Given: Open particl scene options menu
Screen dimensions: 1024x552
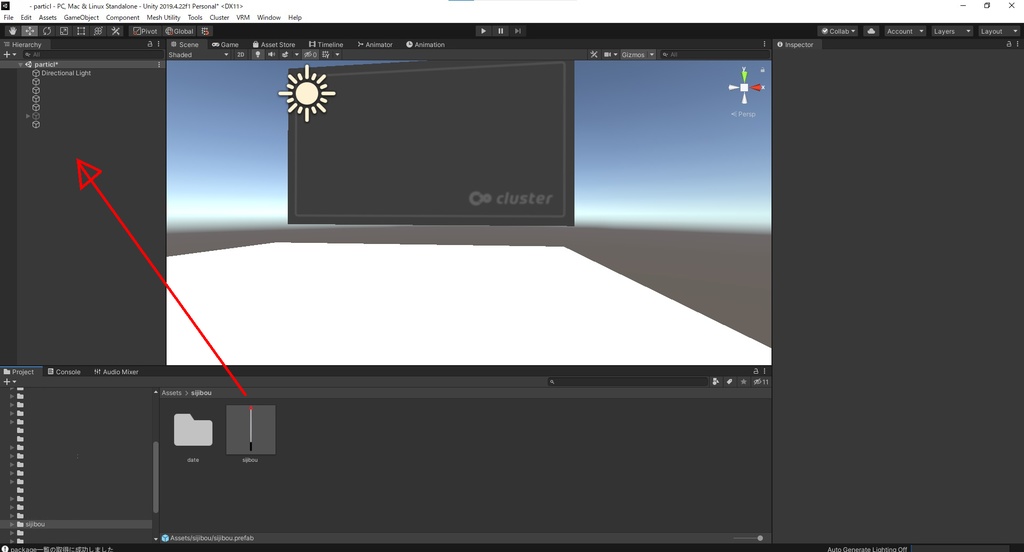Looking at the screenshot, I should point(159,65).
